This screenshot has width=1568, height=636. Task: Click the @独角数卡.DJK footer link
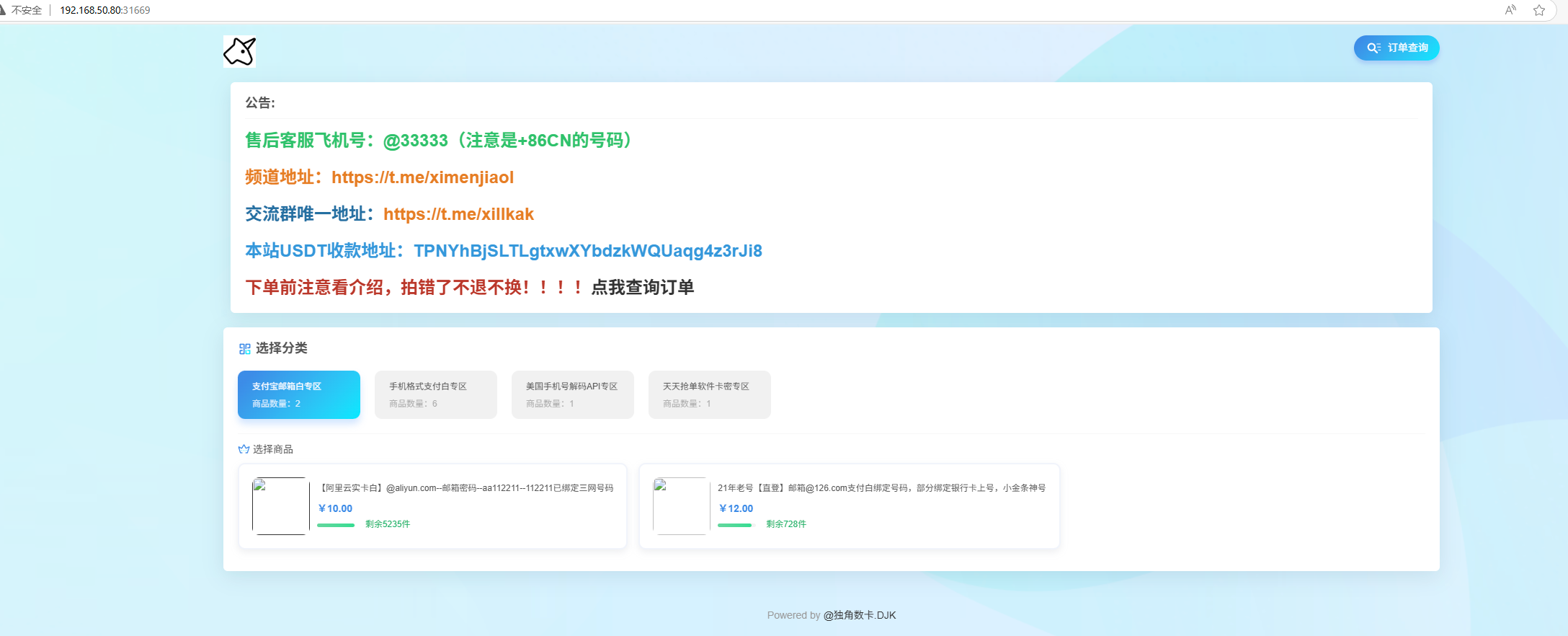[860, 615]
